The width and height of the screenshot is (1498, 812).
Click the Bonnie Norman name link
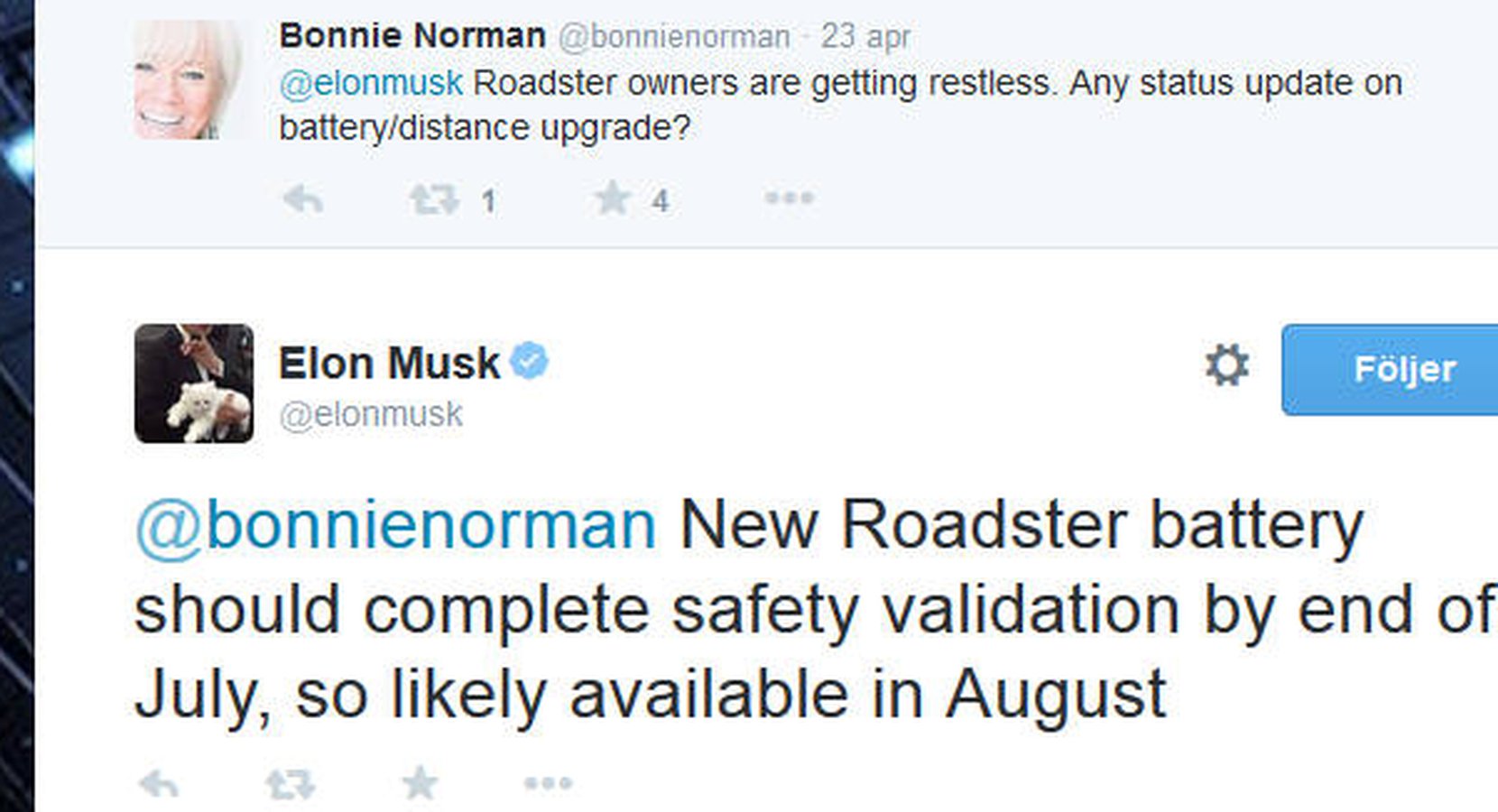412,36
